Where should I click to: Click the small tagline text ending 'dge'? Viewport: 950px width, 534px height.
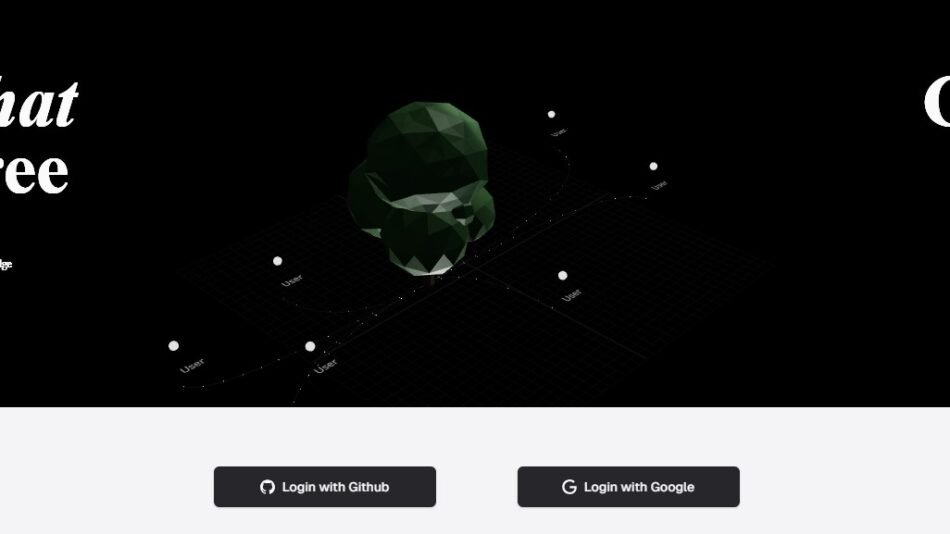[x=5, y=264]
